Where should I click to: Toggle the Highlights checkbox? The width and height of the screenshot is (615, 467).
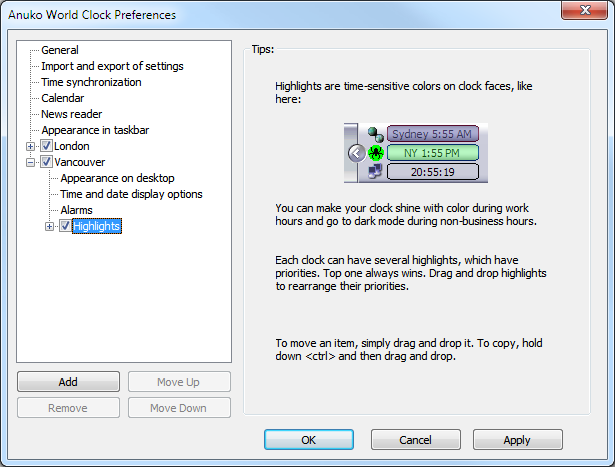click(65, 226)
